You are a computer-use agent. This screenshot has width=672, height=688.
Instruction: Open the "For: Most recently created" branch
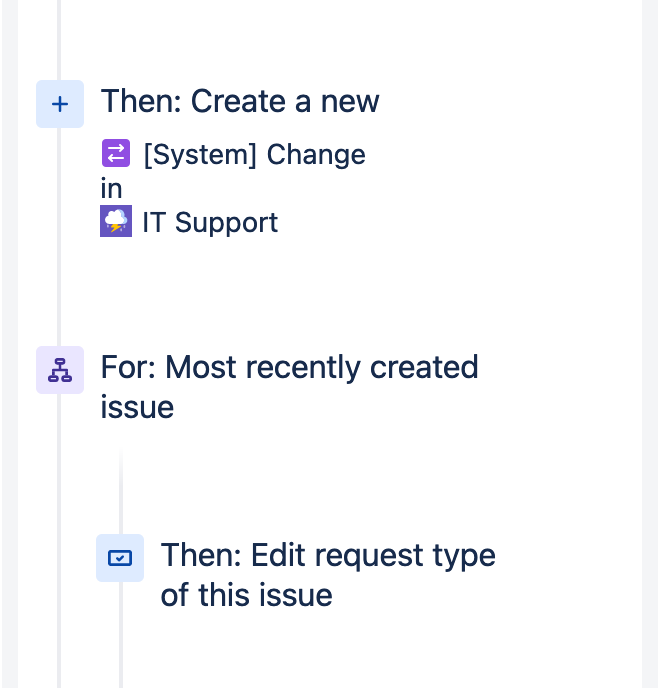tap(290, 367)
